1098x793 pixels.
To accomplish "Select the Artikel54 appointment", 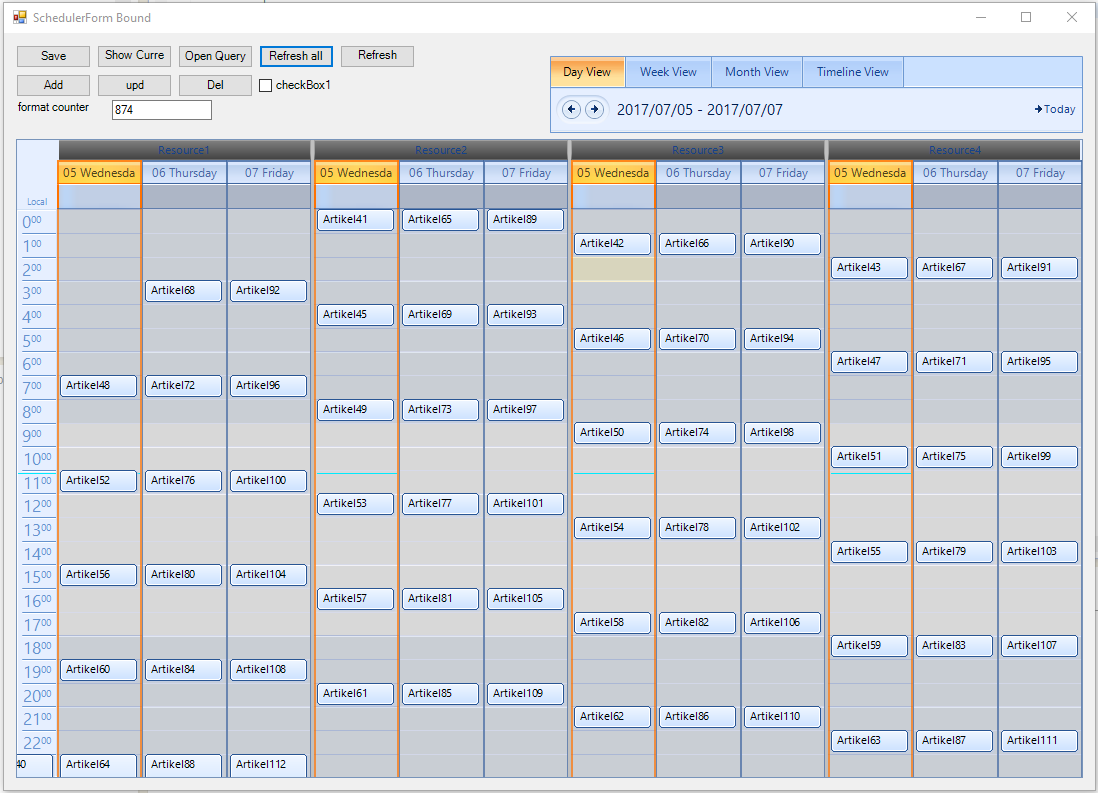I will click(x=612, y=527).
